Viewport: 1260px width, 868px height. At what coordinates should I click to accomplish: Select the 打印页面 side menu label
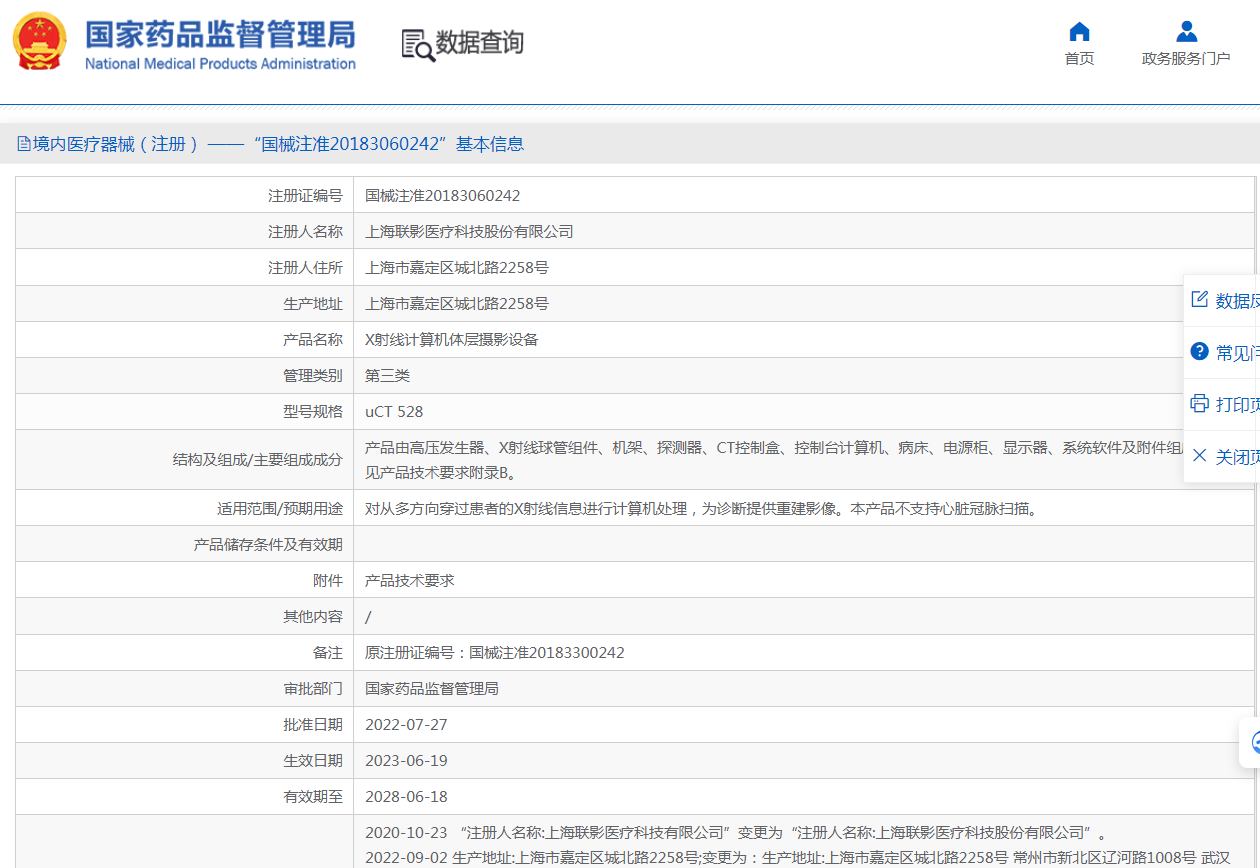(1237, 405)
